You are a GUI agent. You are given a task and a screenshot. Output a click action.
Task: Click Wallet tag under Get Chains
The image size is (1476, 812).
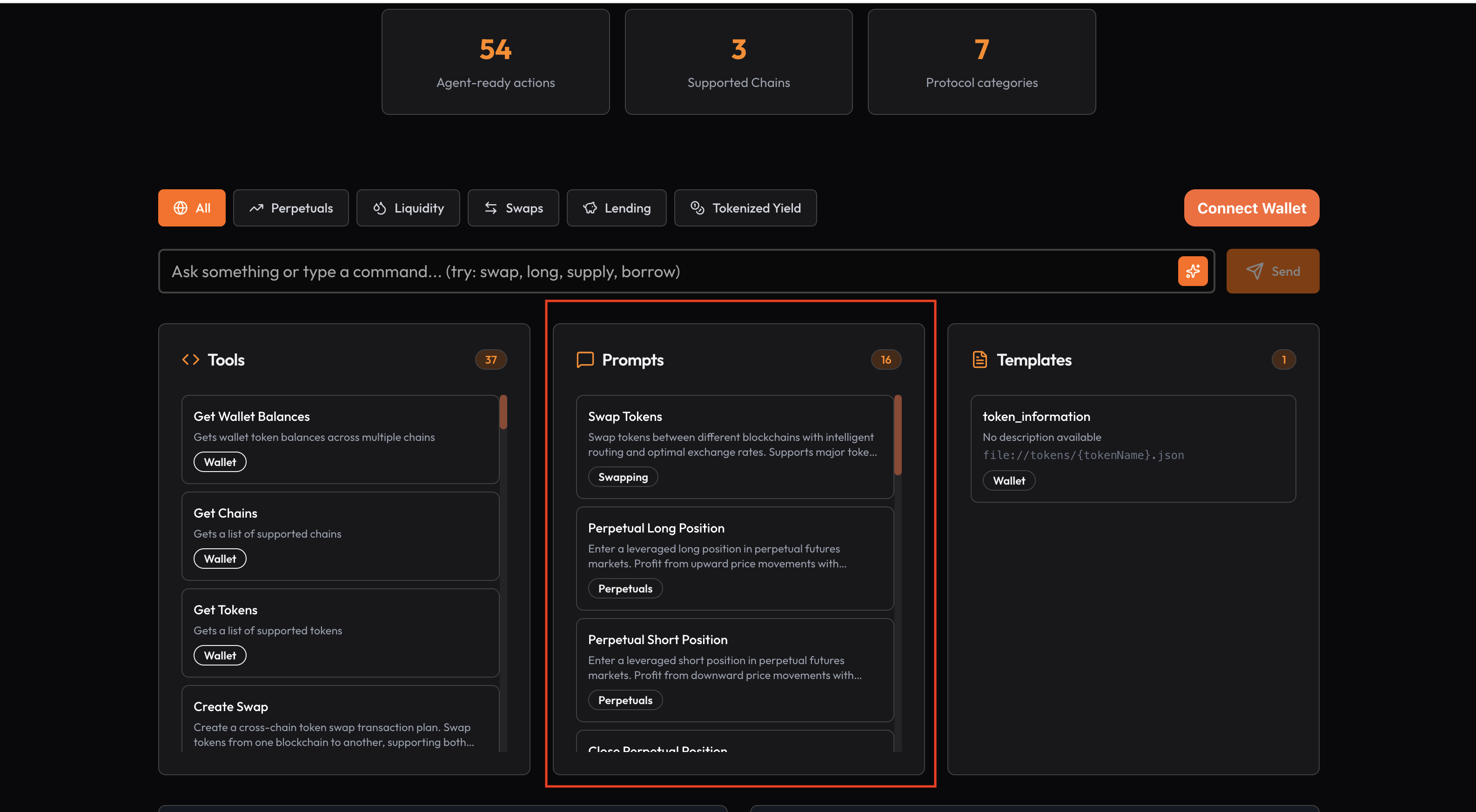tap(220, 559)
